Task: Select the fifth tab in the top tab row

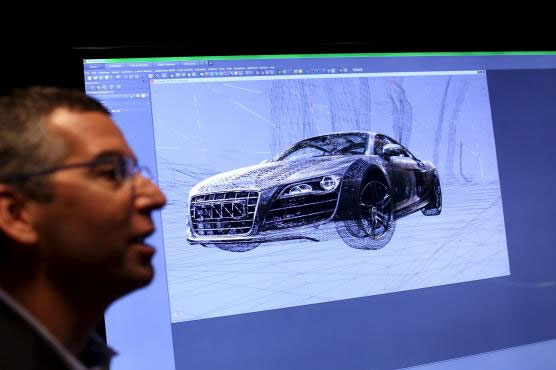Action: click(x=190, y=64)
